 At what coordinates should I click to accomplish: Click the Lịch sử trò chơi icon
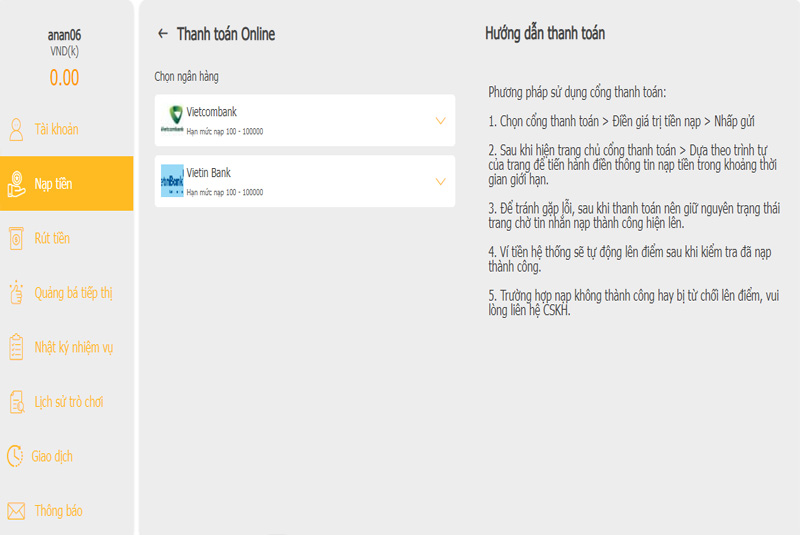coord(16,402)
